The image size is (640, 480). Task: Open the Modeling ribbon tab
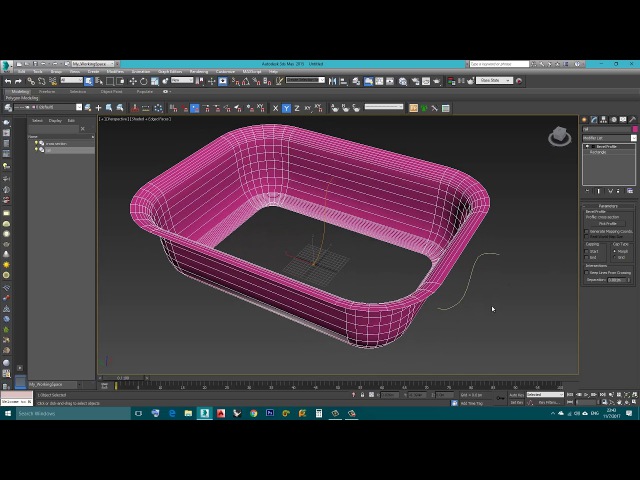tap(20, 91)
